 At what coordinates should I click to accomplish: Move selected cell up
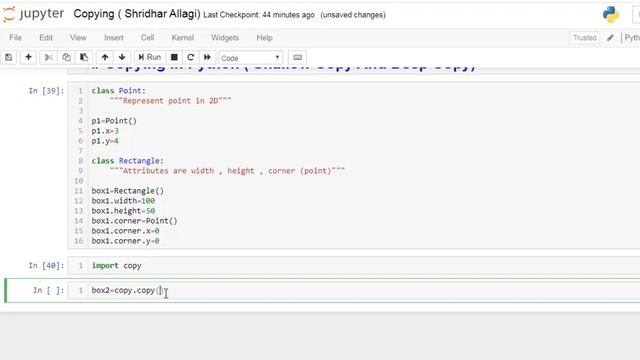[105, 58]
